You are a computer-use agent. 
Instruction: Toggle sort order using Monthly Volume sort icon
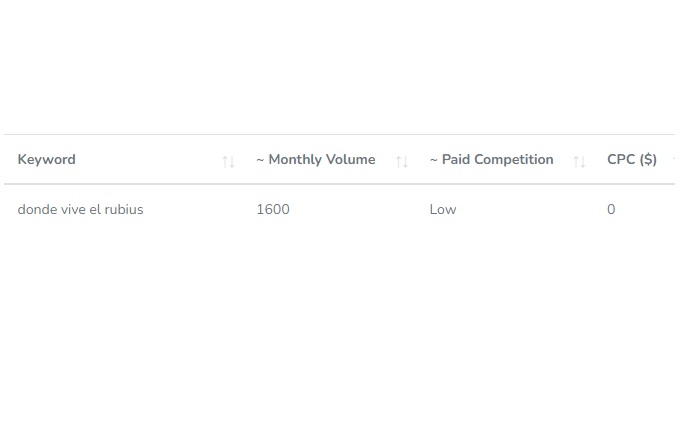[402, 161]
